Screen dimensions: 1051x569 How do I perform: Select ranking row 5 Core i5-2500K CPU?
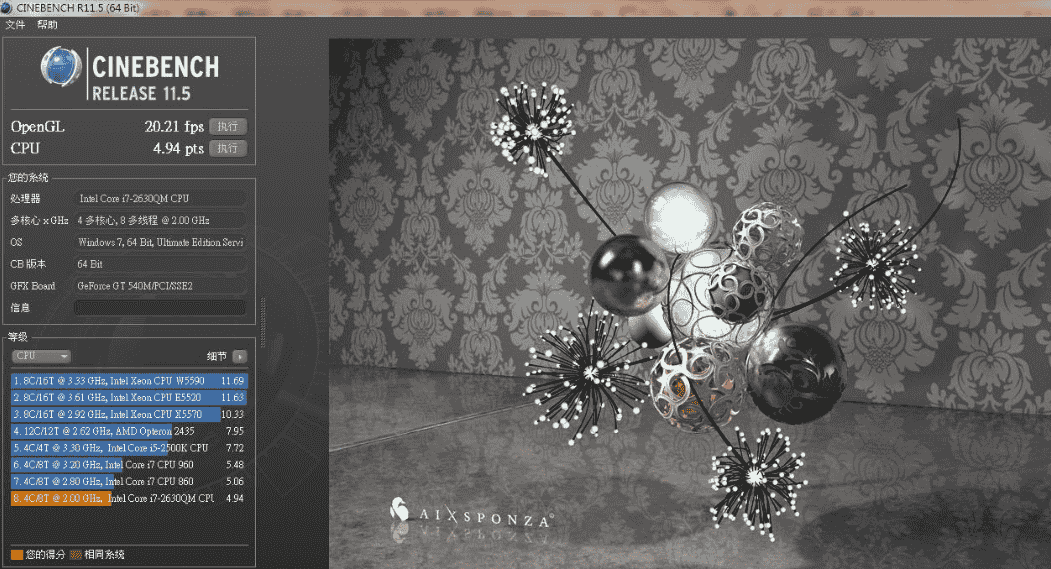pyautogui.click(x=129, y=448)
